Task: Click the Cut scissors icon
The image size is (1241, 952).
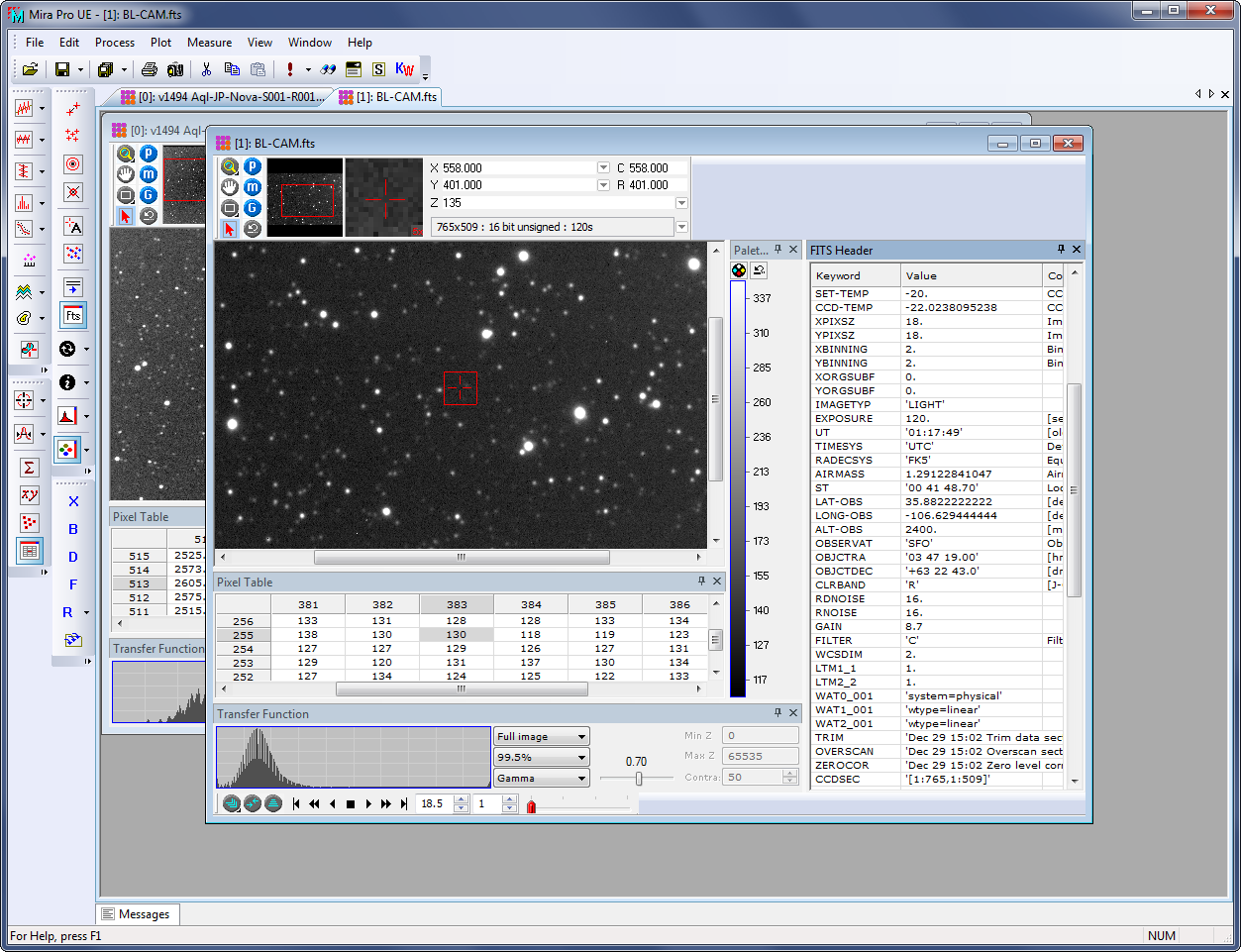Action: point(206,69)
